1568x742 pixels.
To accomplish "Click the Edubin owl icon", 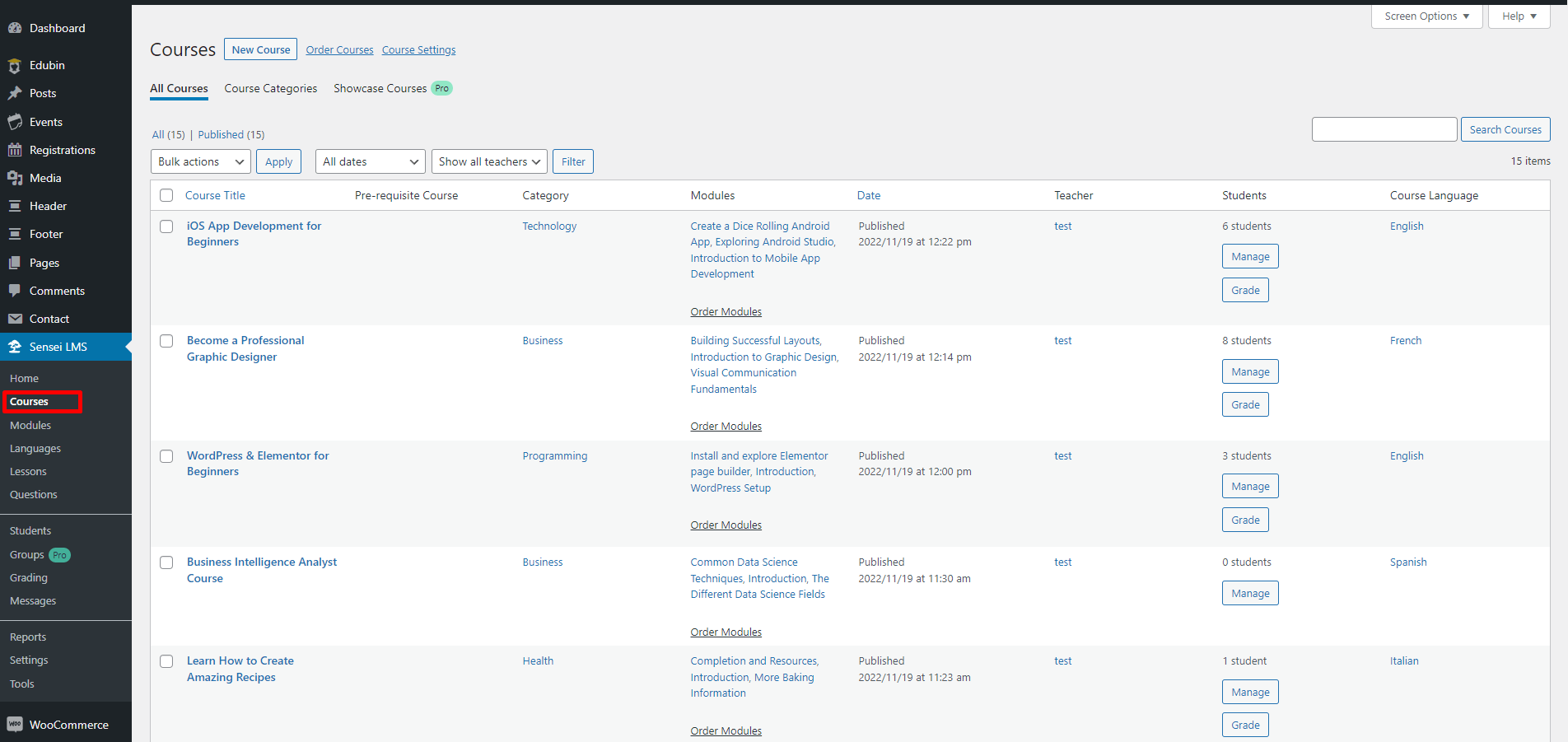I will (x=15, y=66).
